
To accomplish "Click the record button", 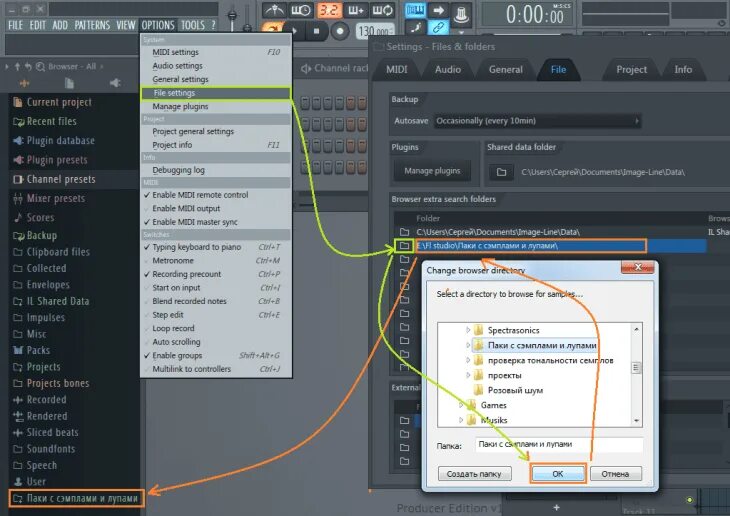I will [340, 31].
